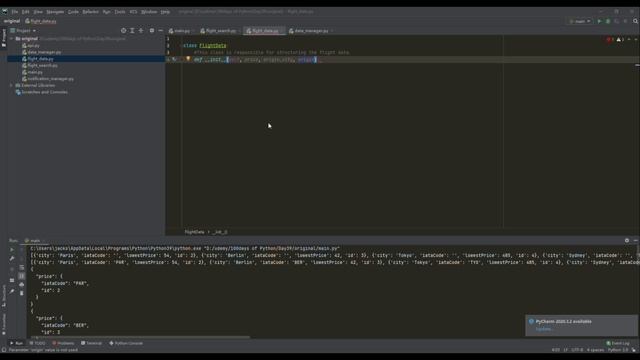The height and width of the screenshot is (360, 640).
Task: Click the horizontal scrollbar in Run console
Action: pos(140,337)
